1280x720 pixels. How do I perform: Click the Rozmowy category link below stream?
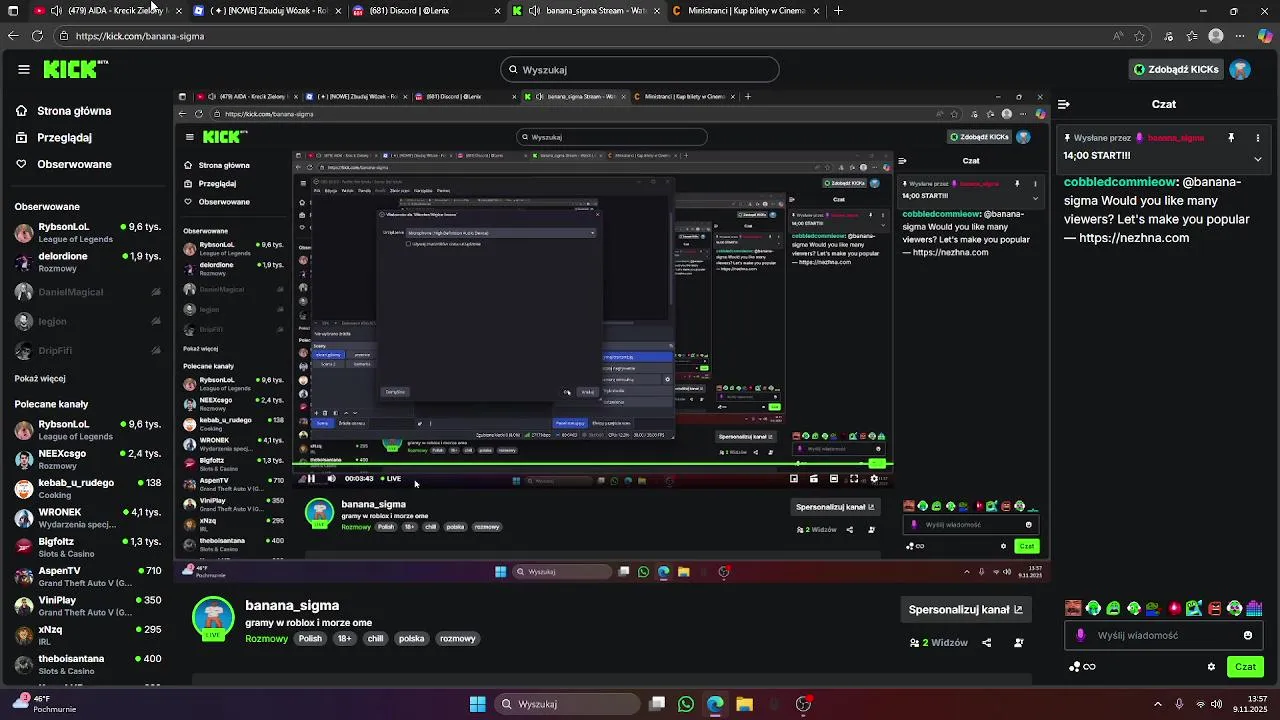pos(266,639)
